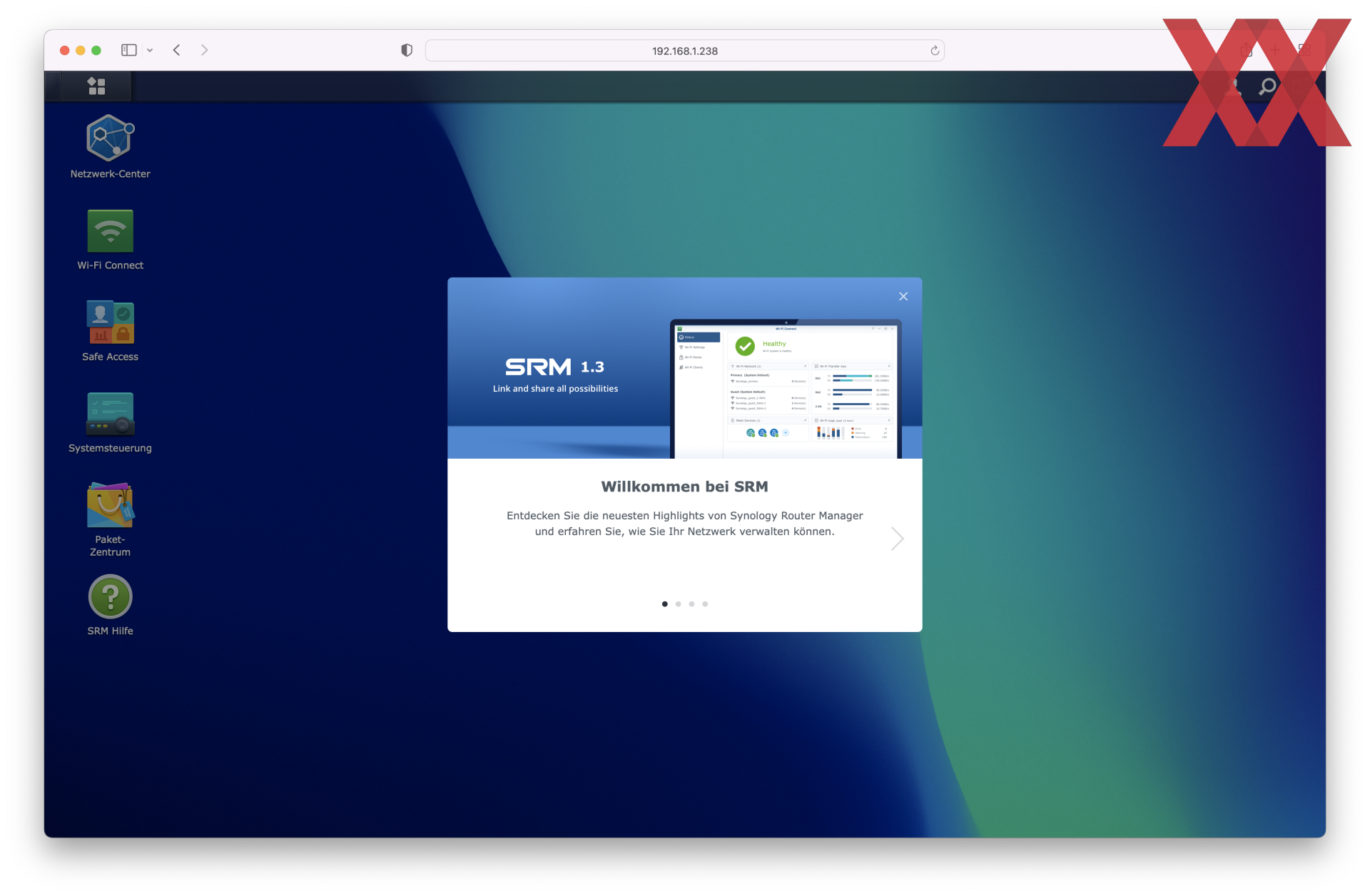
Task: Open the SRM main menu grid icon
Action: pos(96,86)
